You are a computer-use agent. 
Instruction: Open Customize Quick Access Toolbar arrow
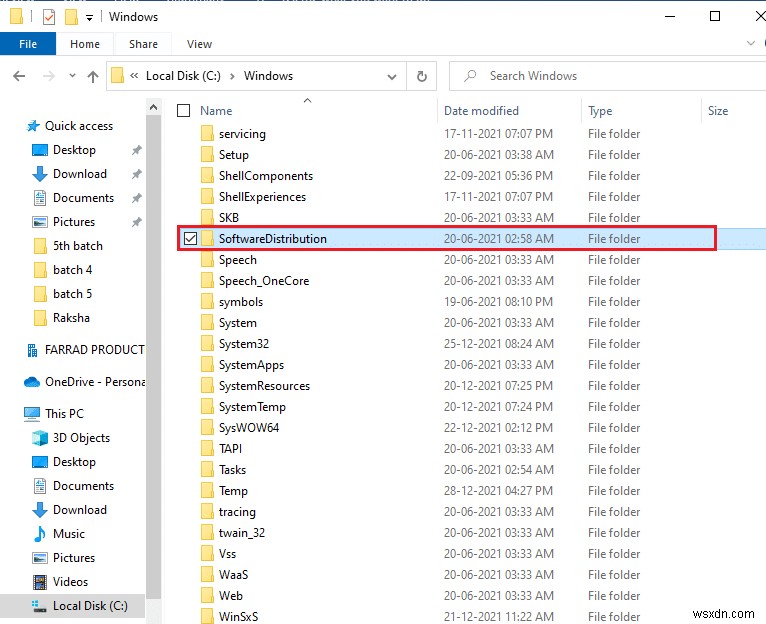[89, 18]
